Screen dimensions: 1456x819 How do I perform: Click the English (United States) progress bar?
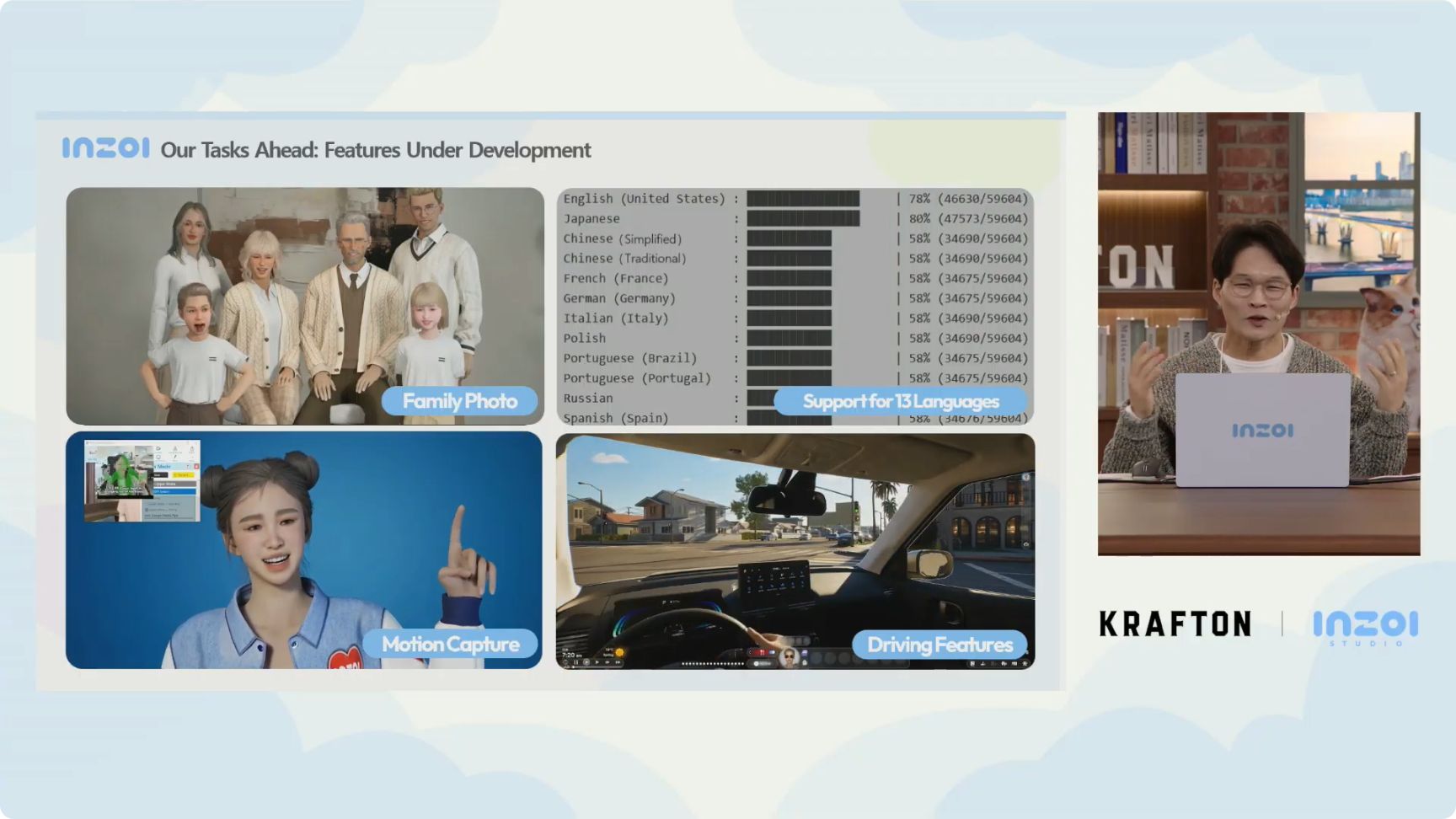pos(802,199)
